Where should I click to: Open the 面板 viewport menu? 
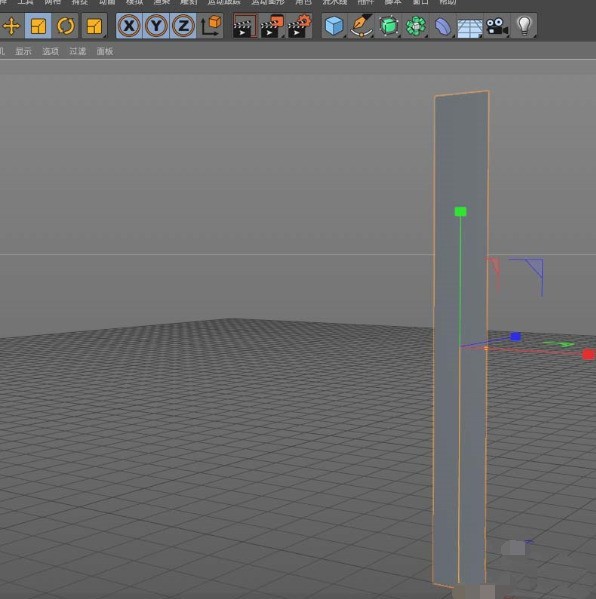(x=105, y=51)
